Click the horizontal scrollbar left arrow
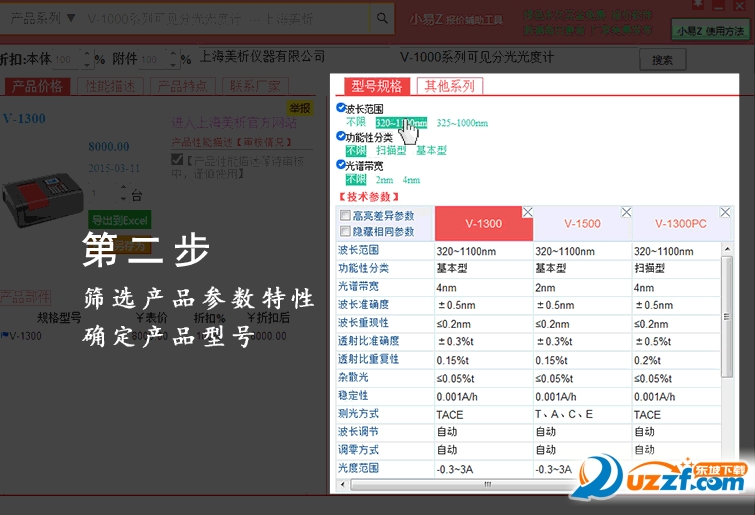 (342, 484)
